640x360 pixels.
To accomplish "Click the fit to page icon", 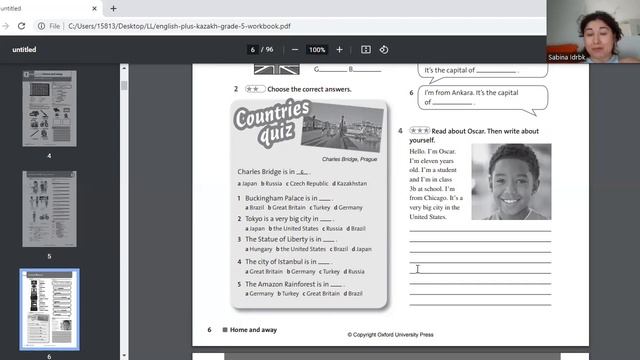I will coord(366,50).
